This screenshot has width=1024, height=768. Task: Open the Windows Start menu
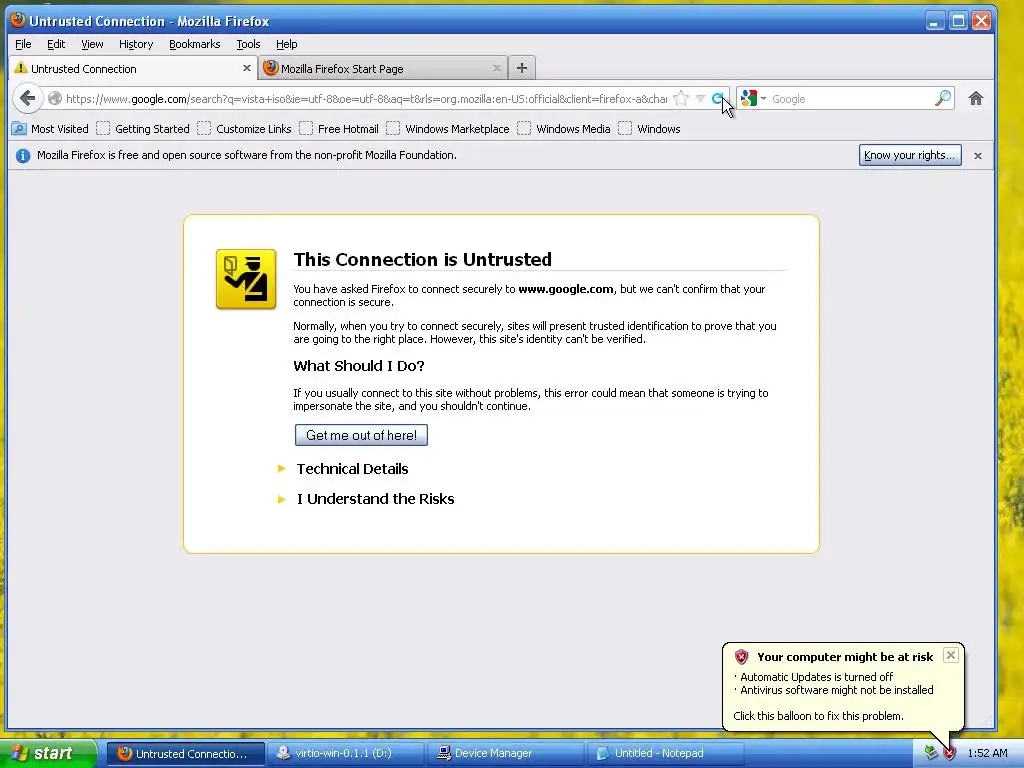pyautogui.click(x=47, y=753)
